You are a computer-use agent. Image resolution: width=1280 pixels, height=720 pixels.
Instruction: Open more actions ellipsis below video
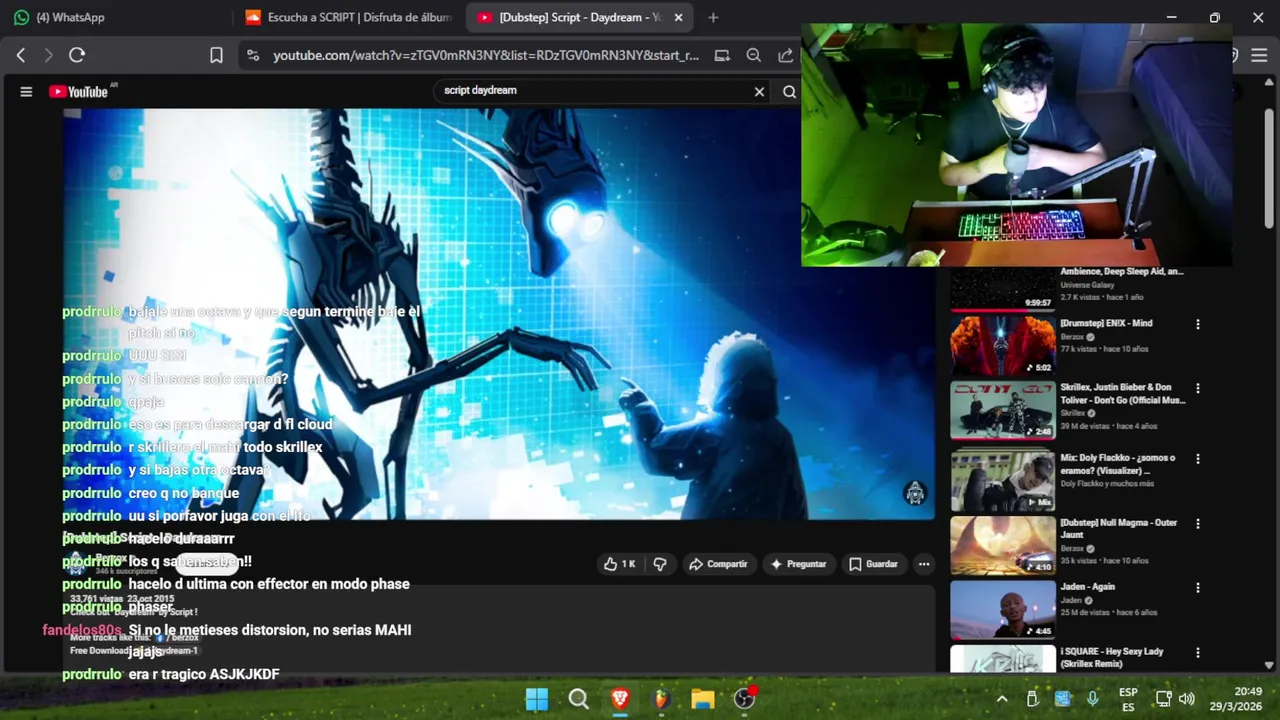[924, 564]
